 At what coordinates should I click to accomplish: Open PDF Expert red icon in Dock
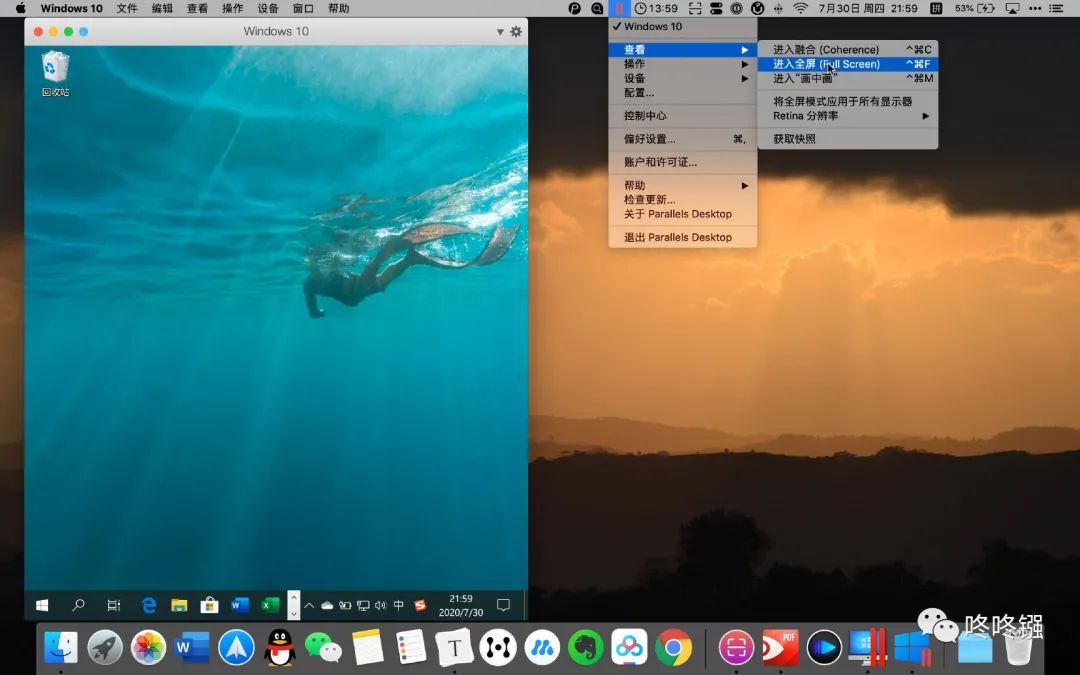click(x=780, y=647)
